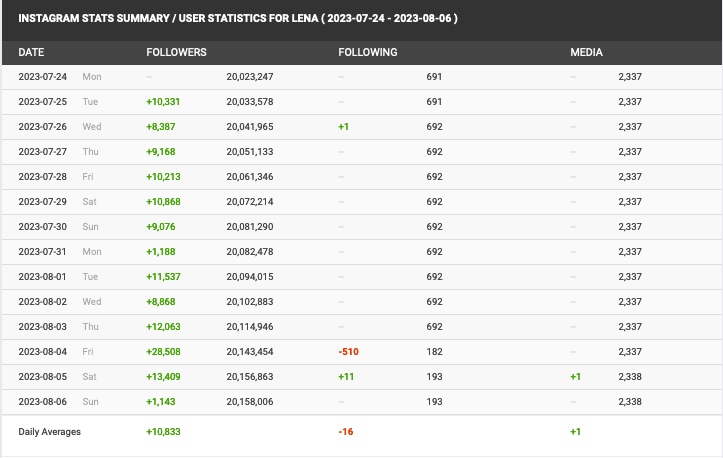The height and width of the screenshot is (458, 723).
Task: Select the date 2023-07-29
Action: [x=42, y=202]
